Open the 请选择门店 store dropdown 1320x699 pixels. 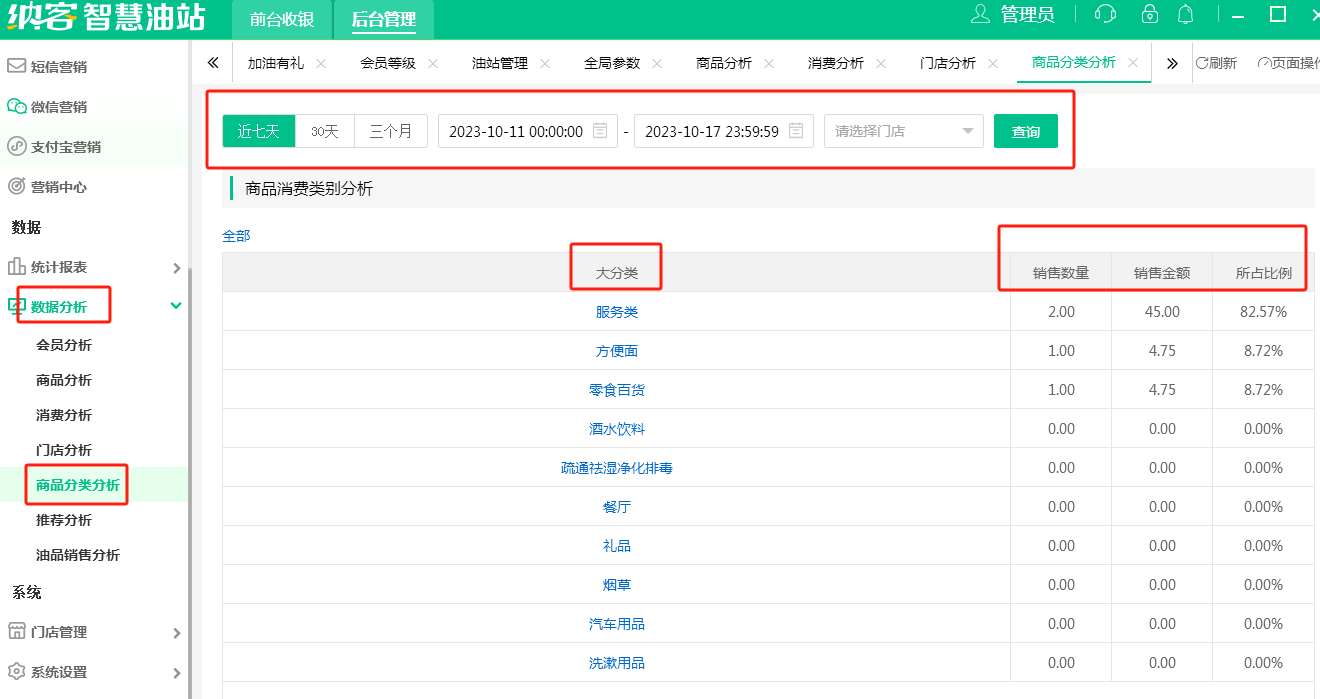pyautogui.click(x=903, y=131)
